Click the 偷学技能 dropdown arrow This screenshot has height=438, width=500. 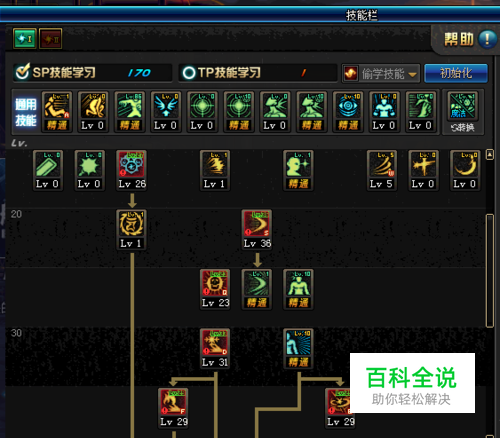(x=412, y=74)
